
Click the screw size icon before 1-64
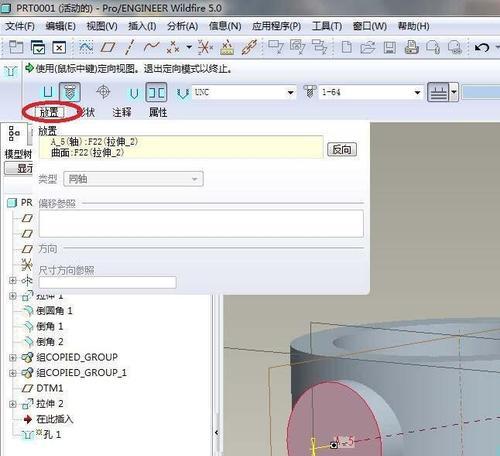click(x=310, y=91)
